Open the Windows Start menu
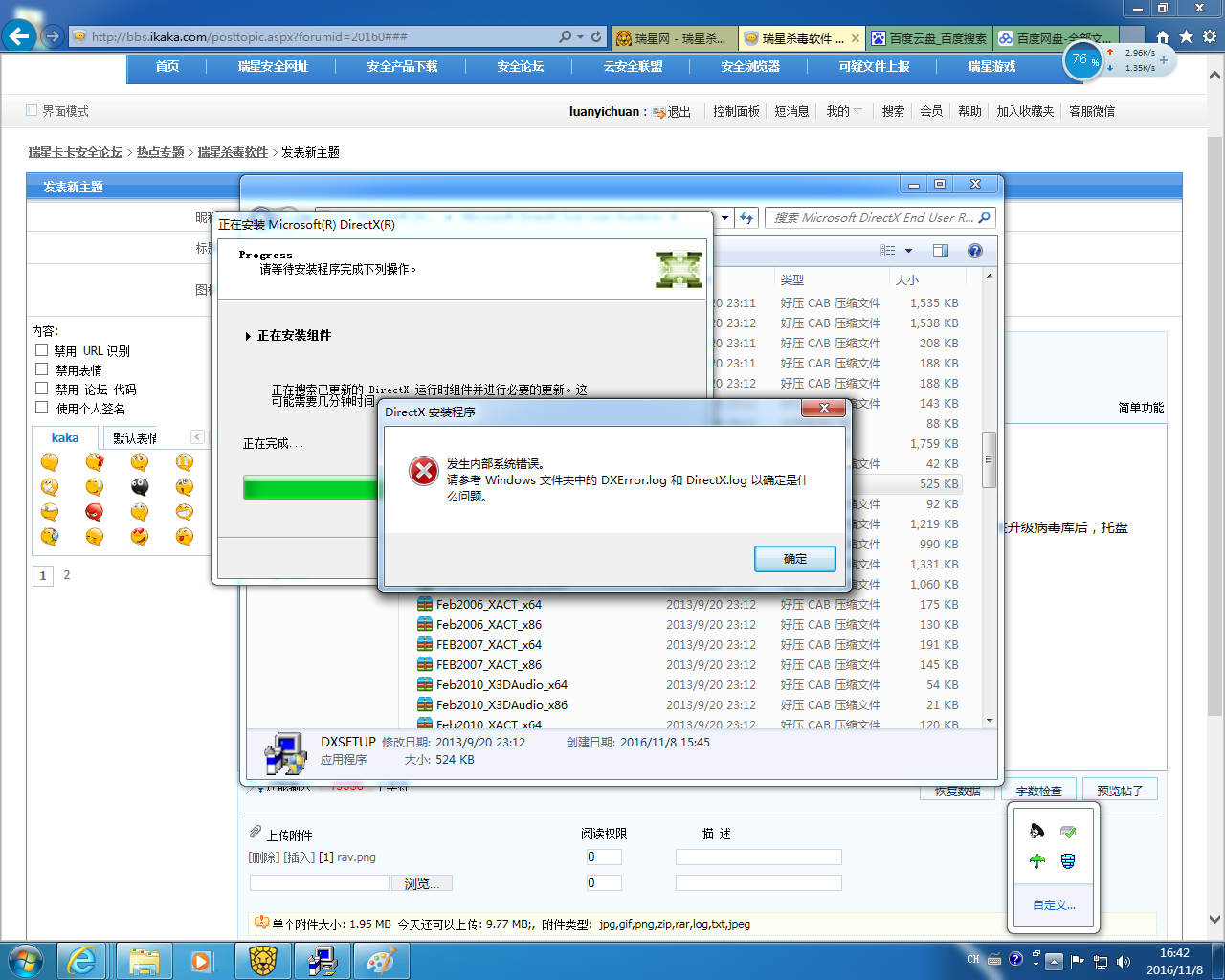The image size is (1225, 980). click(x=26, y=960)
